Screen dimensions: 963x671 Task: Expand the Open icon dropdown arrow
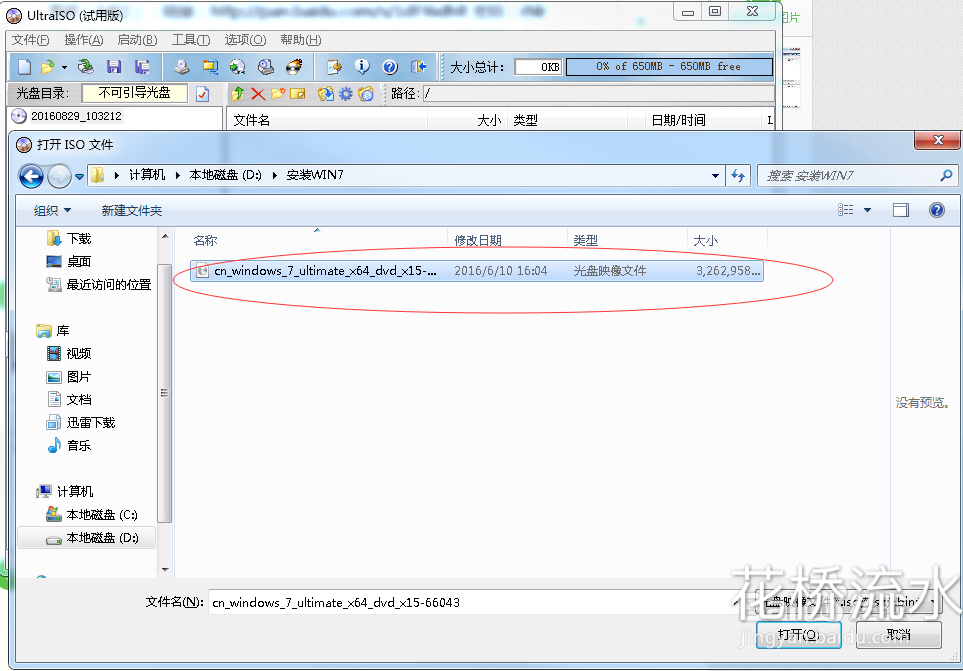[x=62, y=66]
